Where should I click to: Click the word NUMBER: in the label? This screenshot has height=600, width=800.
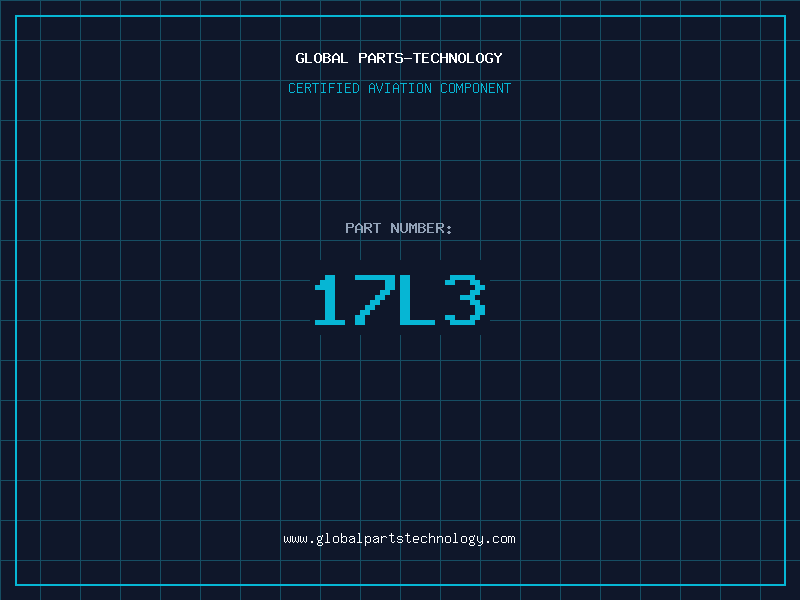421,228
